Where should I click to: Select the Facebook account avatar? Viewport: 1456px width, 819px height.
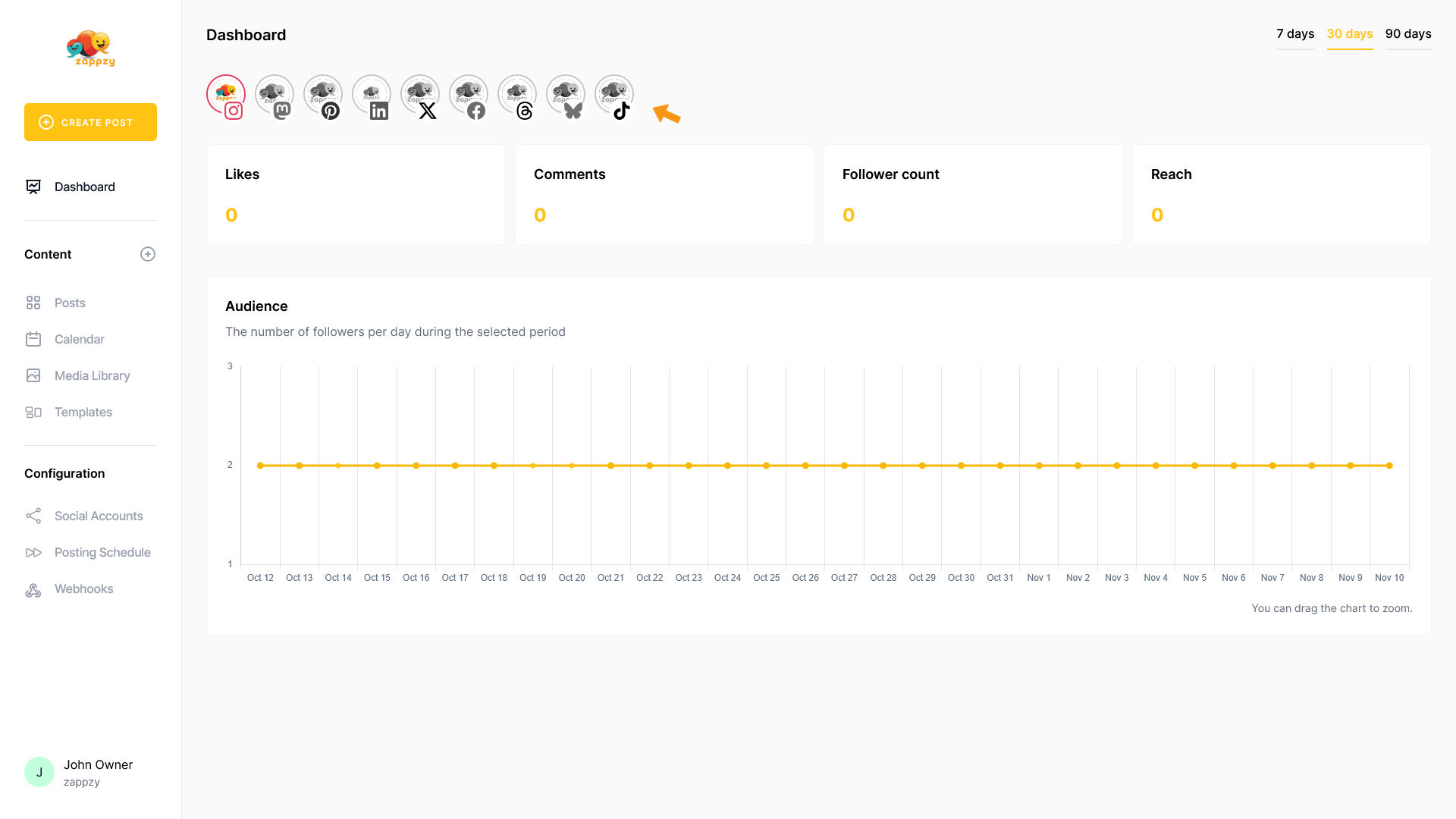pos(469,95)
